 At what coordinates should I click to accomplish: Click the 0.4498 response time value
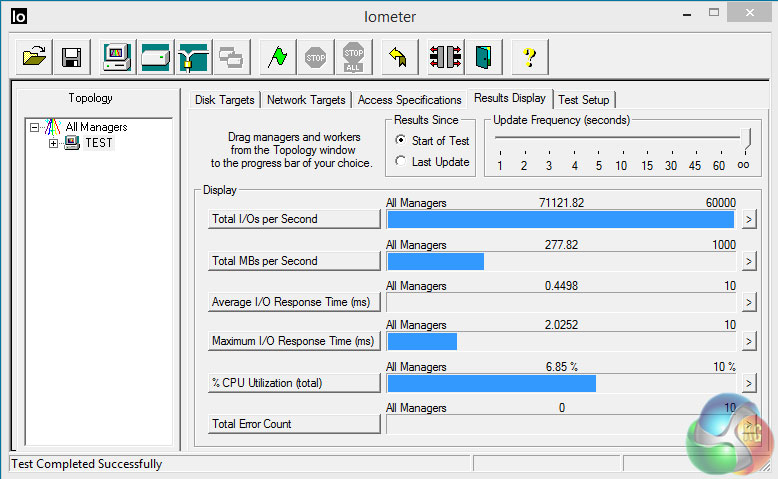pyautogui.click(x=561, y=286)
